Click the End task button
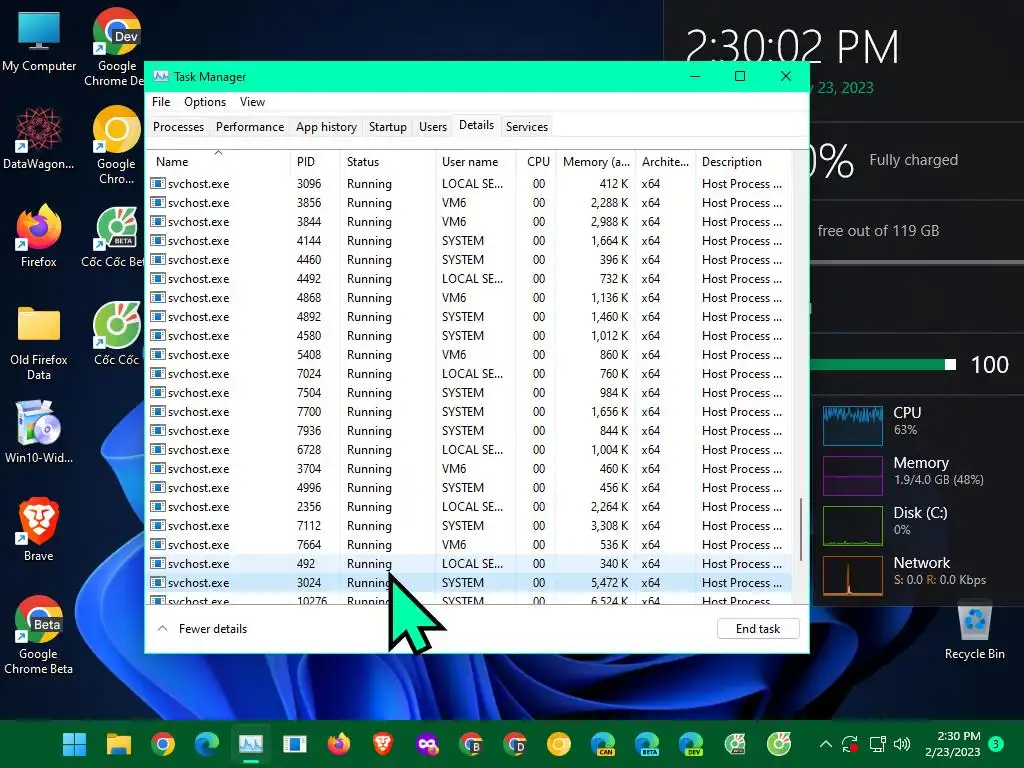This screenshot has height=768, width=1024. click(x=758, y=628)
